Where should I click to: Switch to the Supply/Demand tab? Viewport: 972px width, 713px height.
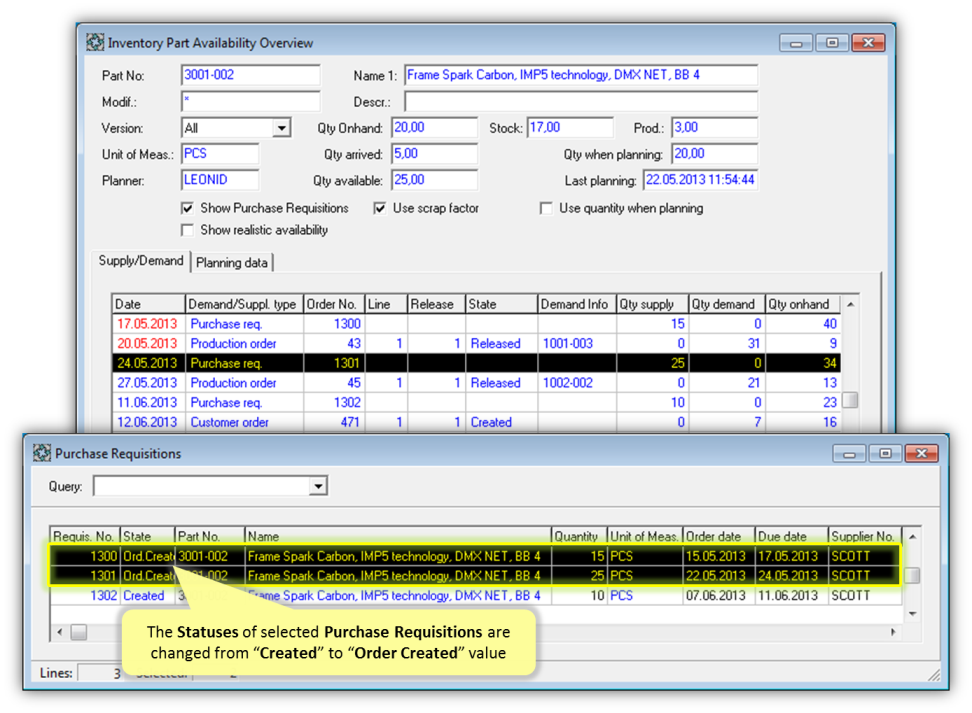click(x=141, y=260)
